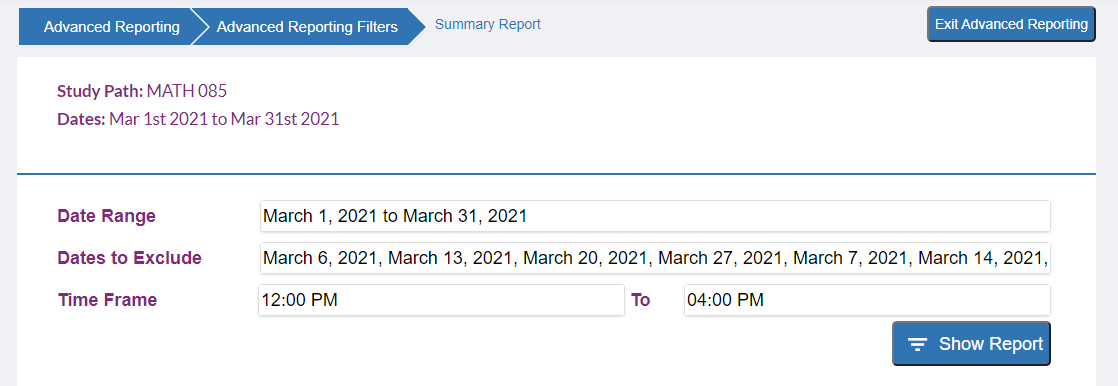This screenshot has width=1118, height=386.
Task: Open the Dates to Exclude field
Action: coord(655,258)
